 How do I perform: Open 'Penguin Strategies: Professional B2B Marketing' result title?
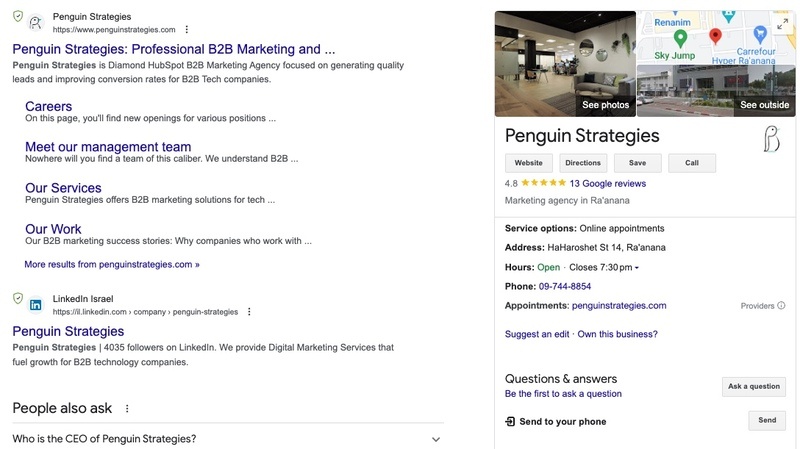point(173,49)
